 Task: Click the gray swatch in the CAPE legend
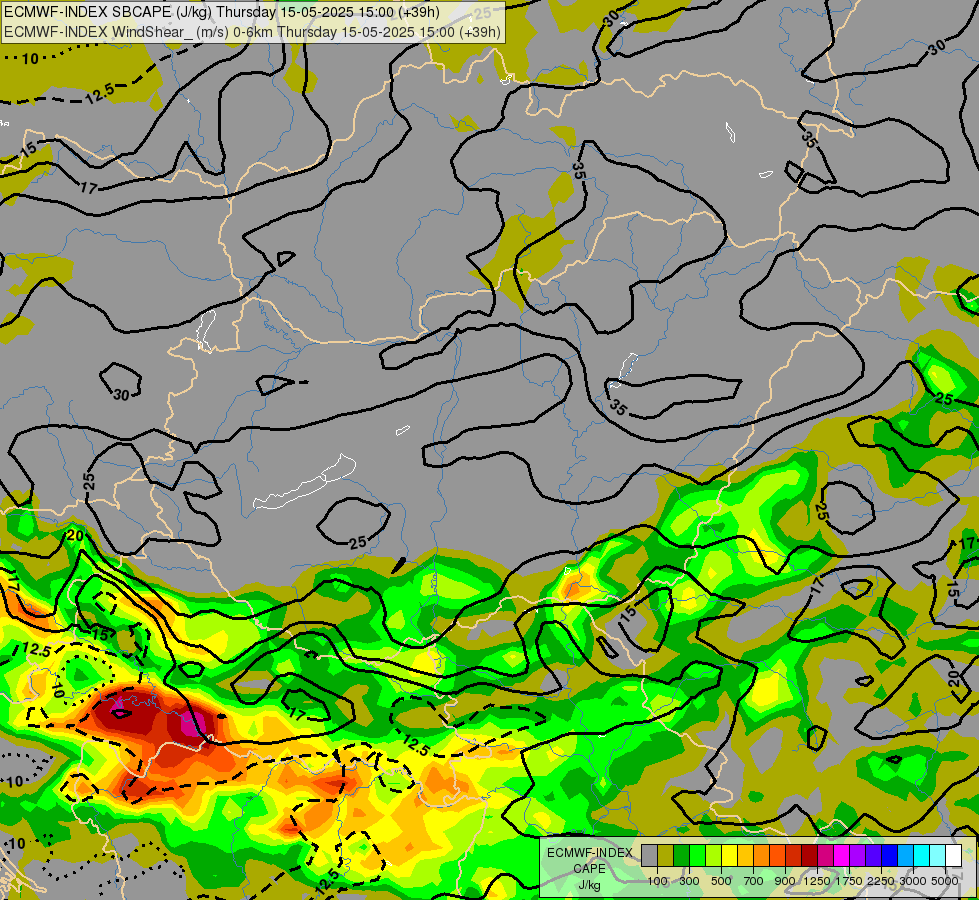coord(649,855)
